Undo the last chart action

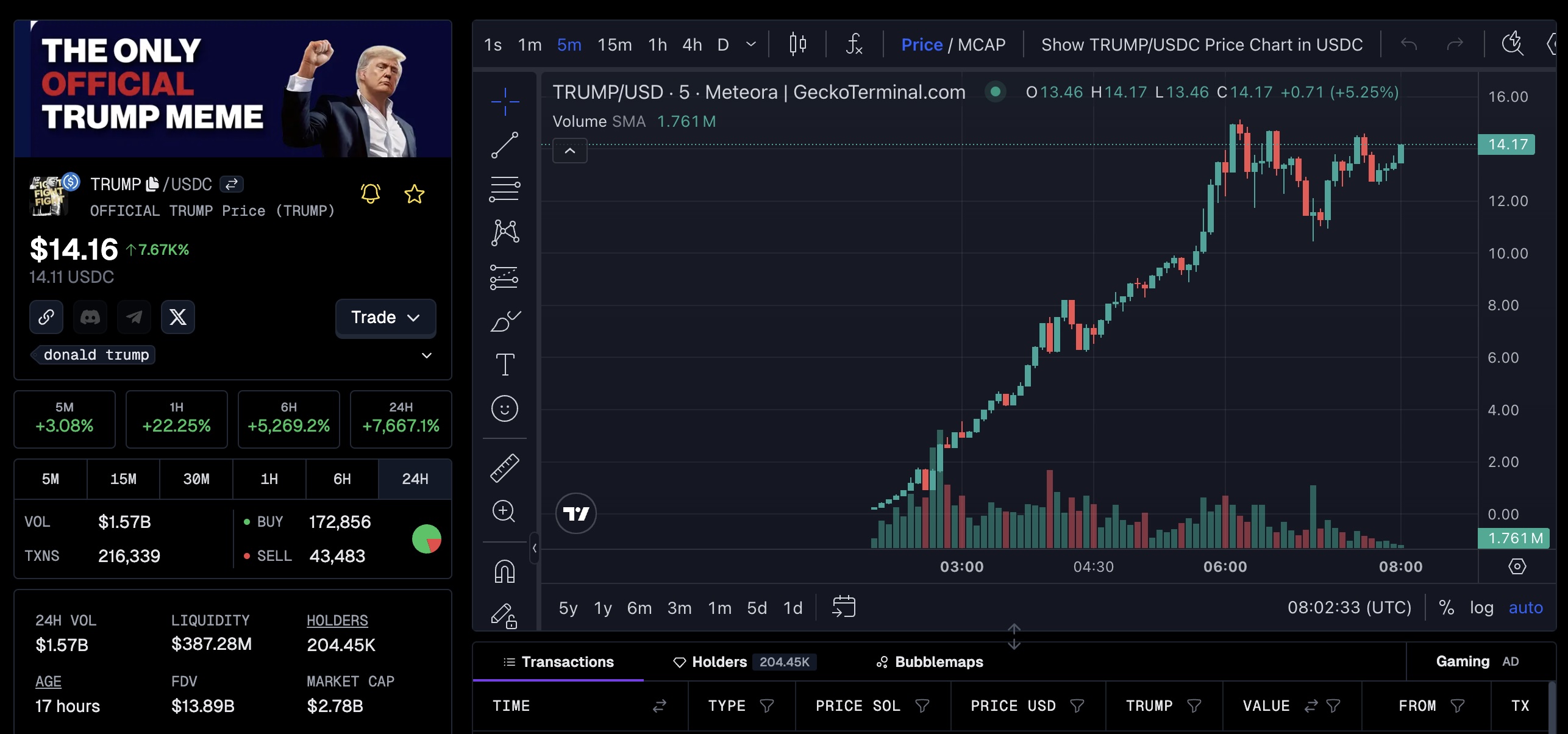click(1409, 45)
